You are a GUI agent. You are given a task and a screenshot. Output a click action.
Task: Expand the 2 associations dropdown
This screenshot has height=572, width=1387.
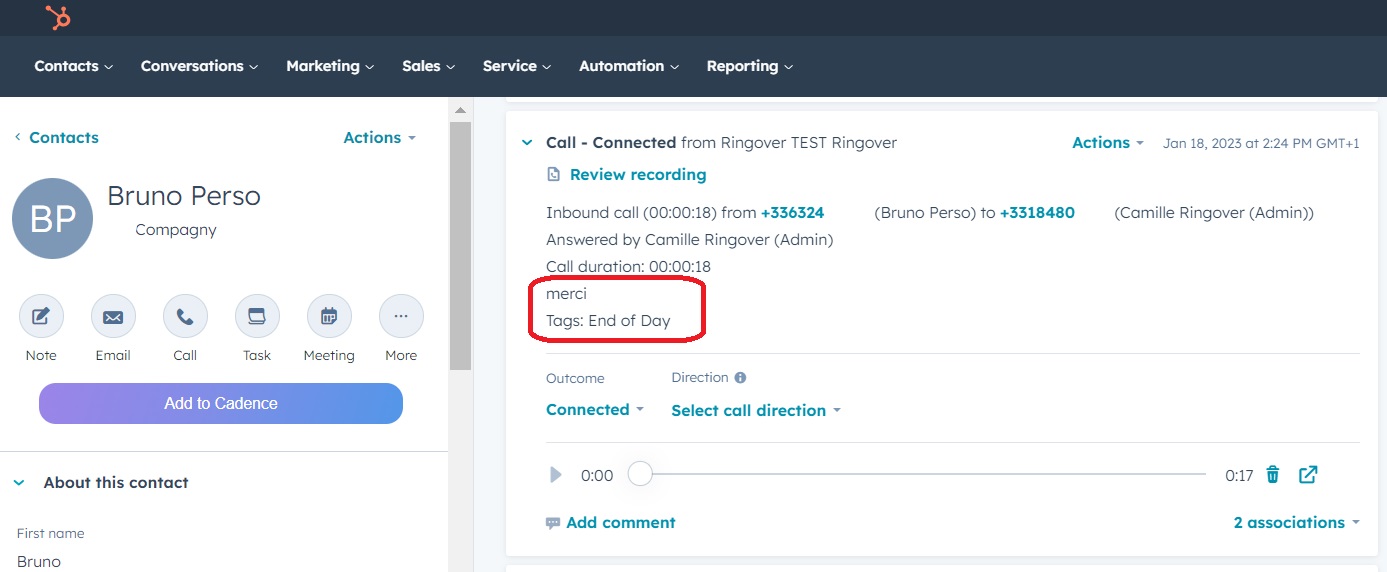pyautogui.click(x=1297, y=522)
